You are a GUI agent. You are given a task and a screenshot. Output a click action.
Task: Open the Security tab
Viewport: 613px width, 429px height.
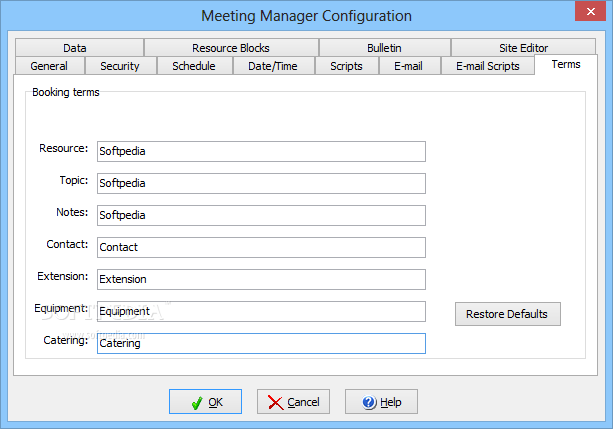pyautogui.click(x=120, y=66)
